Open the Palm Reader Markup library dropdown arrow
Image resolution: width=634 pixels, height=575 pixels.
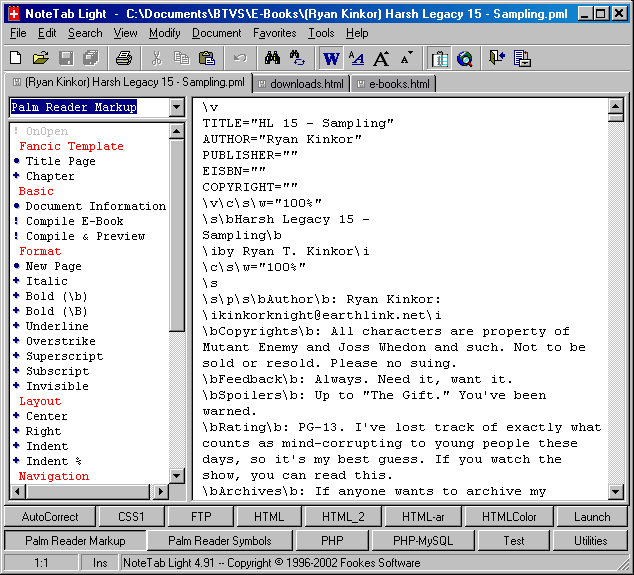click(176, 107)
